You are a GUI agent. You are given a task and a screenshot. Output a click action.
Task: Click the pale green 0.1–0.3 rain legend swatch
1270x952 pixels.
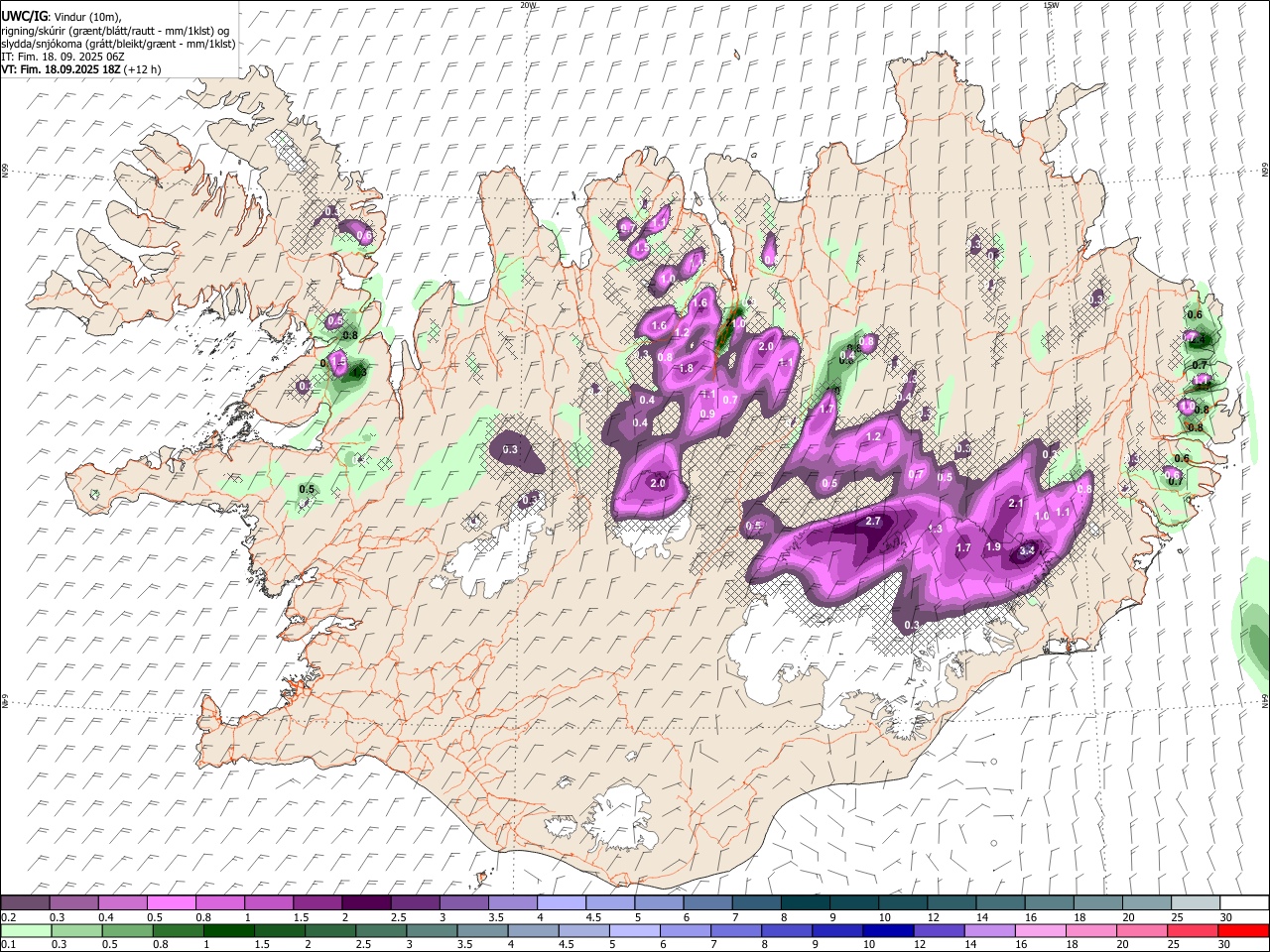pos(27,931)
